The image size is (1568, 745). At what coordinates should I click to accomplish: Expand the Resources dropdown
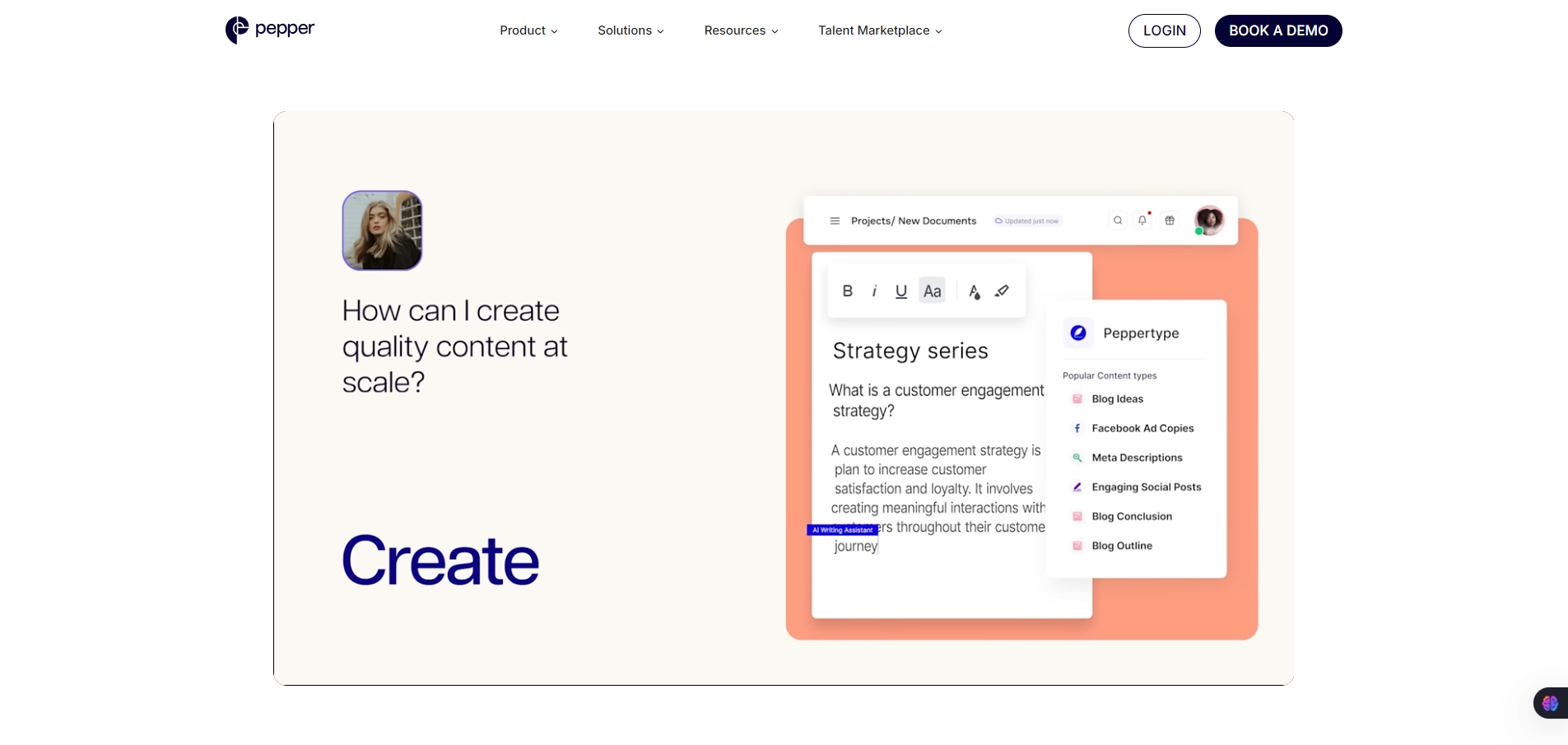pyautogui.click(x=740, y=30)
